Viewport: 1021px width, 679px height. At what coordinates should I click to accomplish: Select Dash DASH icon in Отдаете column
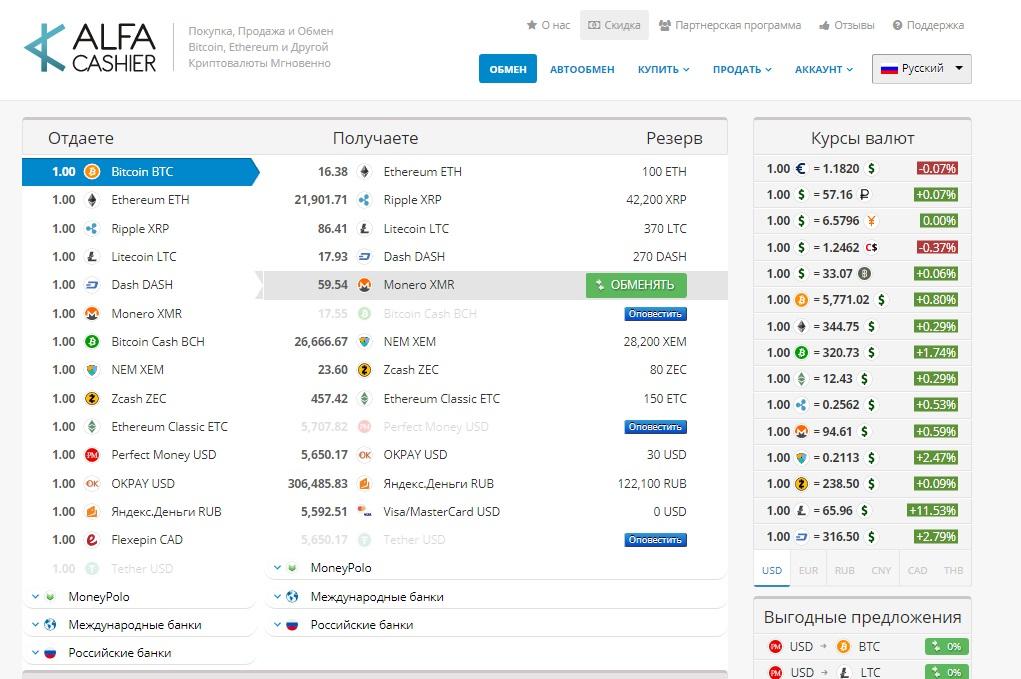(92, 284)
